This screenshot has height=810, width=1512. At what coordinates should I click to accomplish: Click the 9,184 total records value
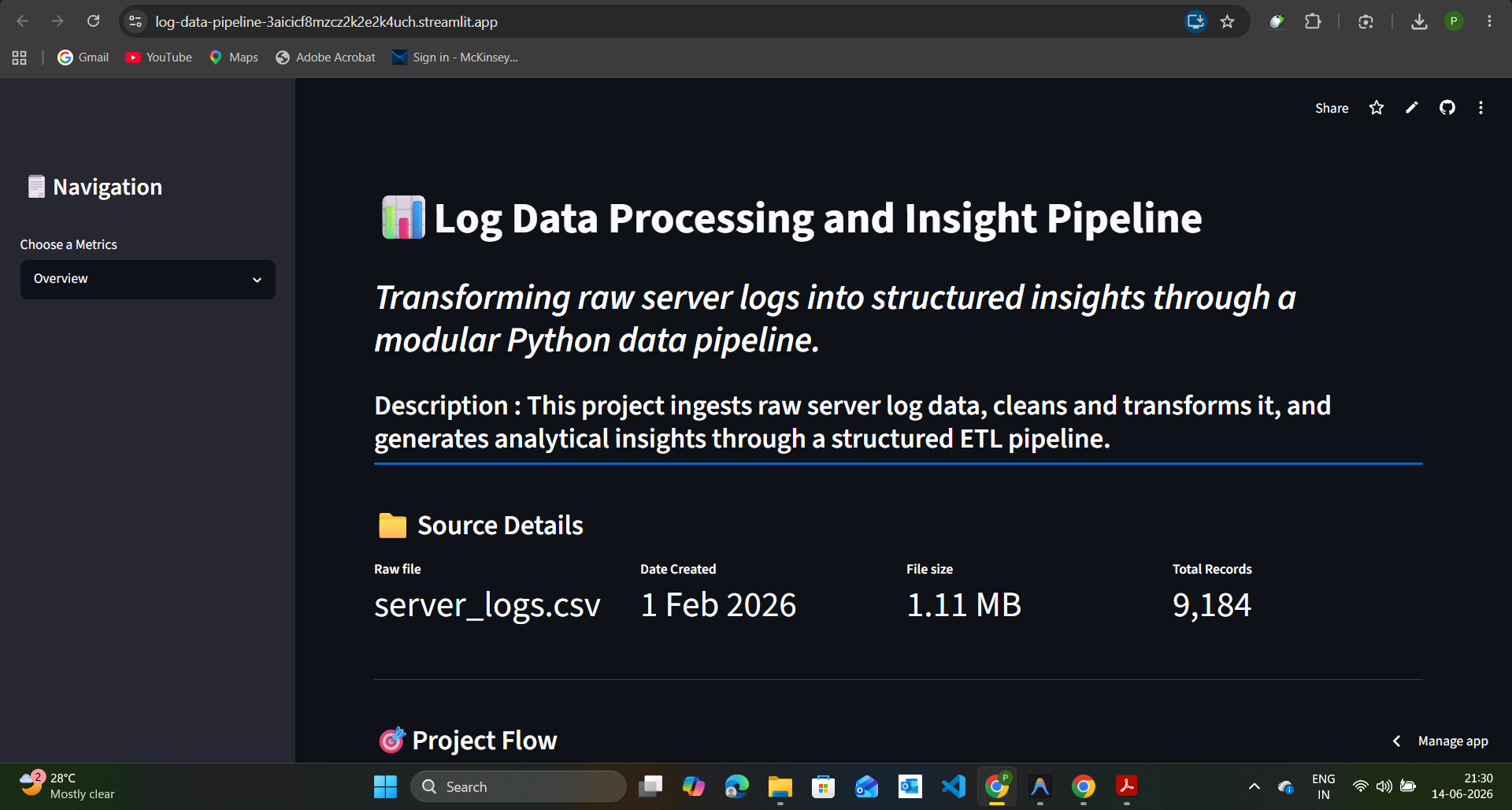(1212, 605)
